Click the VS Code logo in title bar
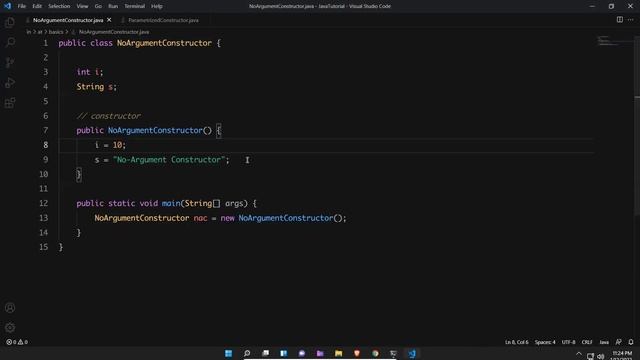This screenshot has height=360, width=640. (x=7, y=6)
